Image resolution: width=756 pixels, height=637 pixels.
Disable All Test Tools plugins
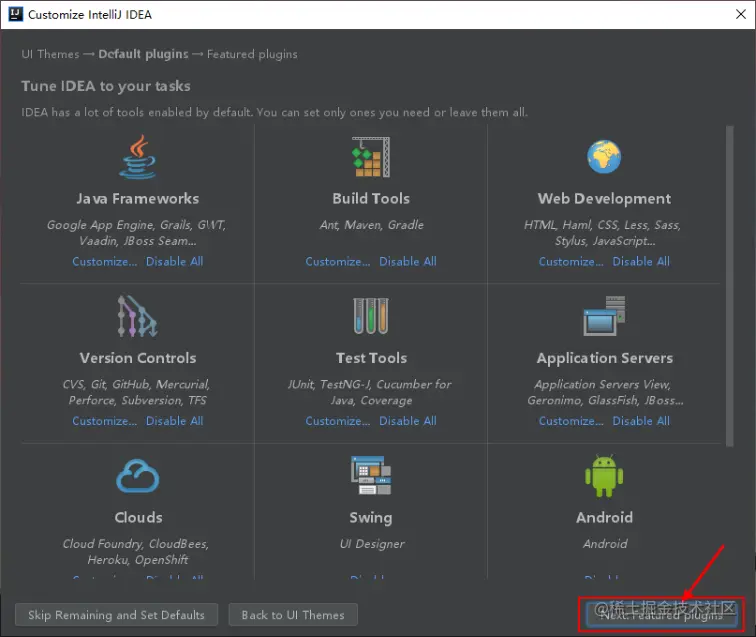coord(408,421)
